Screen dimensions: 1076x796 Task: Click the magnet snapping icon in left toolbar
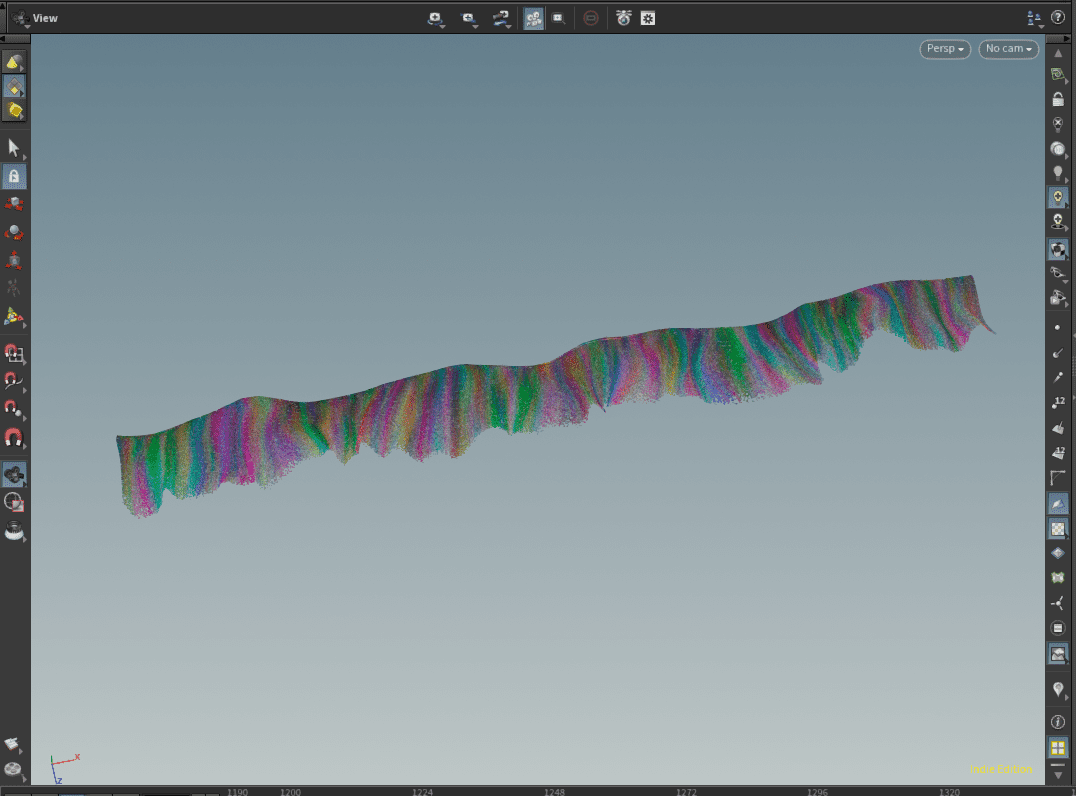[14, 439]
